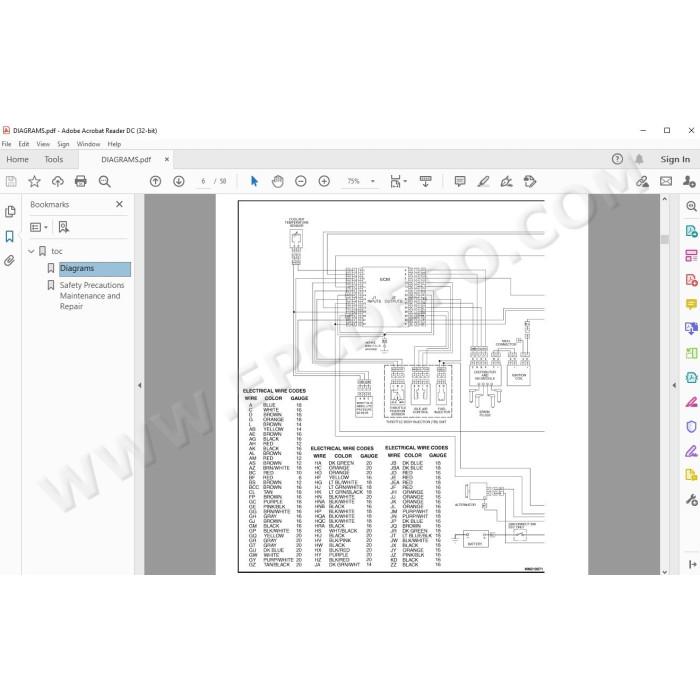The width and height of the screenshot is (700, 700).
Task: Click the scroll down arrow
Action: pyautogui.click(x=664, y=571)
